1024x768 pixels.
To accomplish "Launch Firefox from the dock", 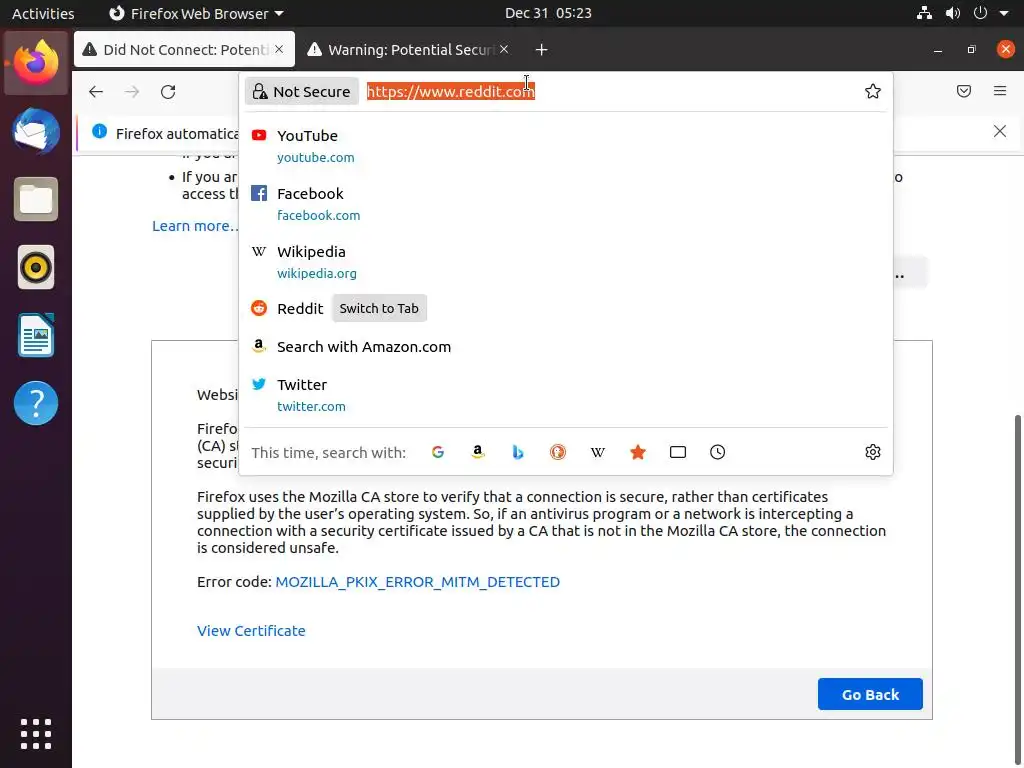I will (36, 63).
